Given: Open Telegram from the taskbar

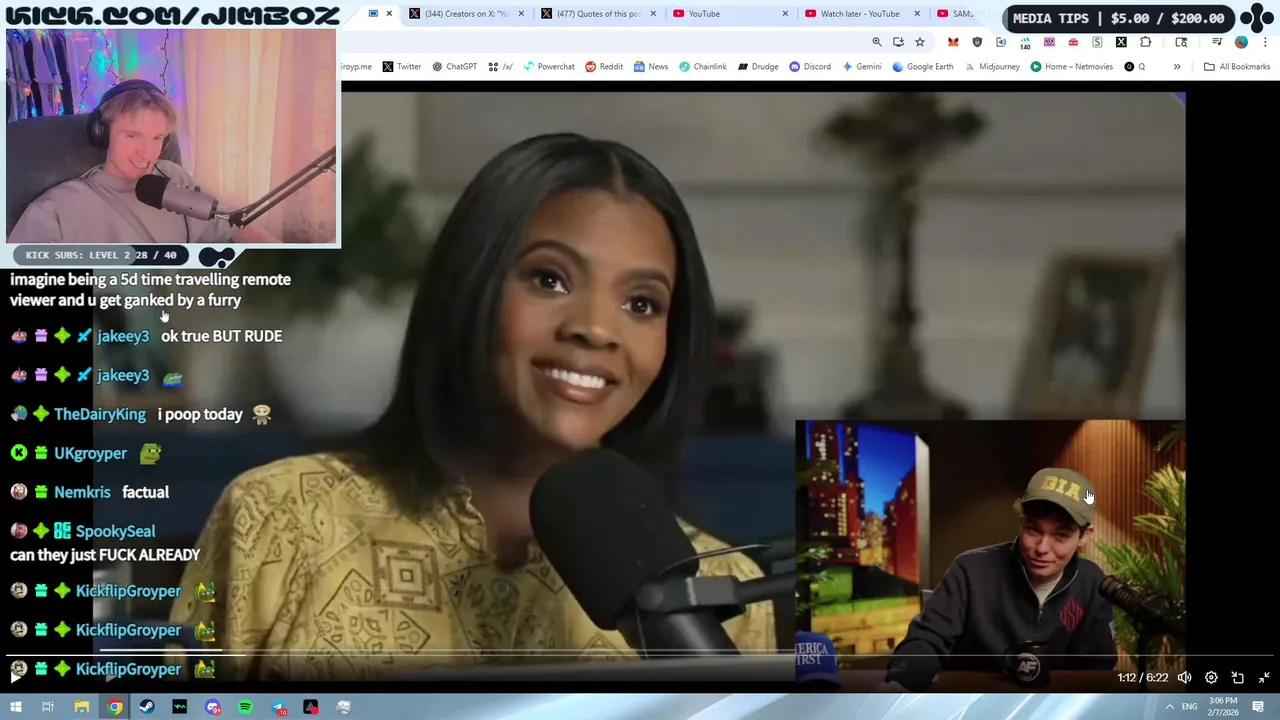Looking at the screenshot, I should pos(278,707).
